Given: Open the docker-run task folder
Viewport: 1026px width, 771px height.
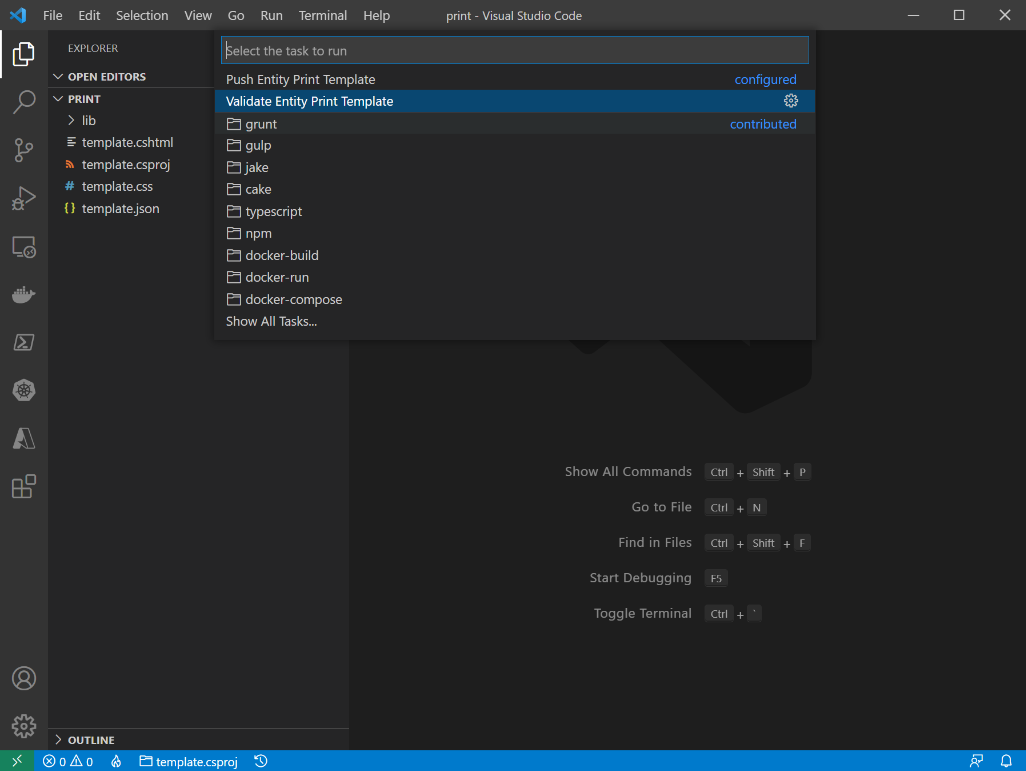Looking at the screenshot, I should [x=515, y=278].
